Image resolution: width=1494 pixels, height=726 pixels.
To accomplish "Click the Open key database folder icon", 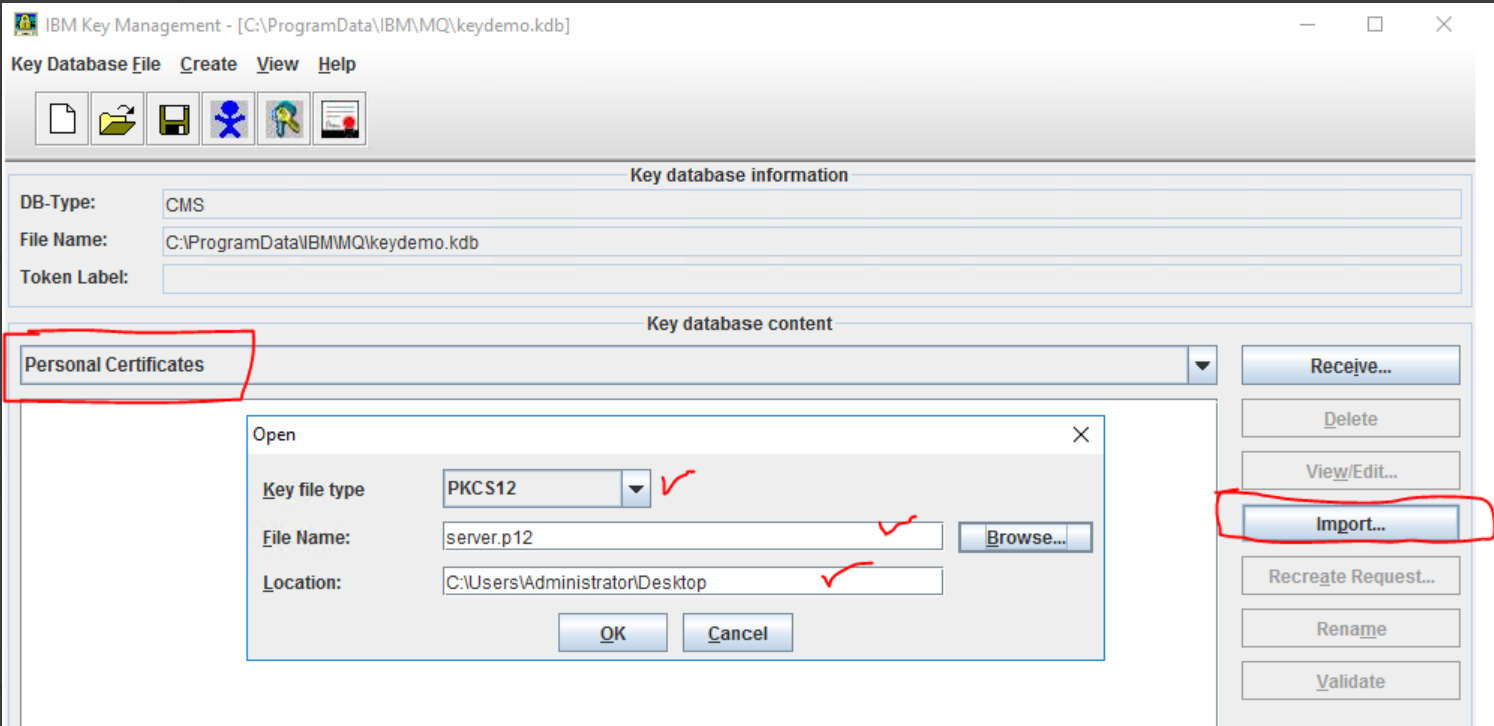I will [x=118, y=120].
